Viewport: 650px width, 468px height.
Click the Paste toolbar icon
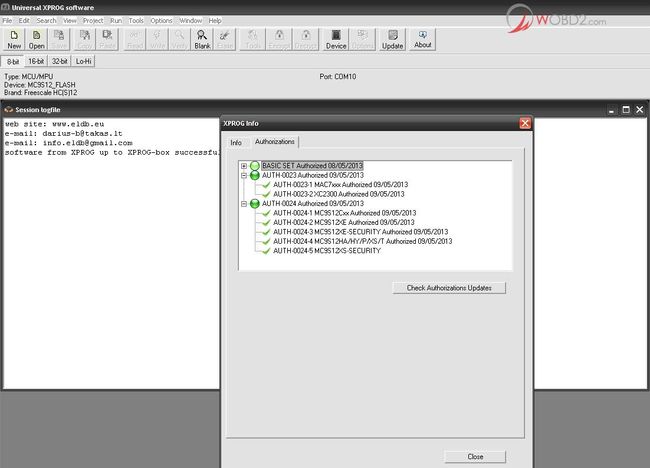[107, 39]
